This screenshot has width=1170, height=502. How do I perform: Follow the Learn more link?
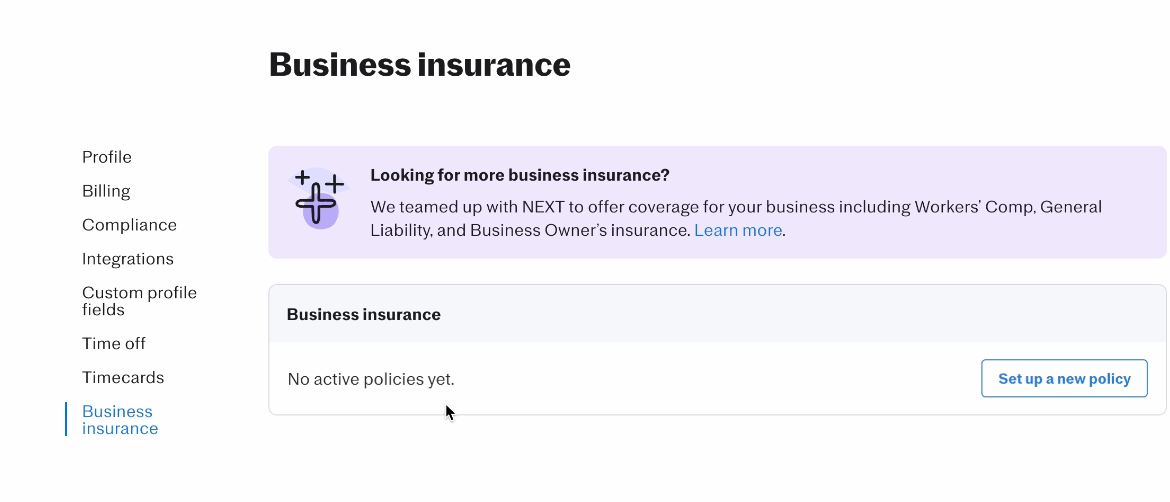tap(738, 231)
